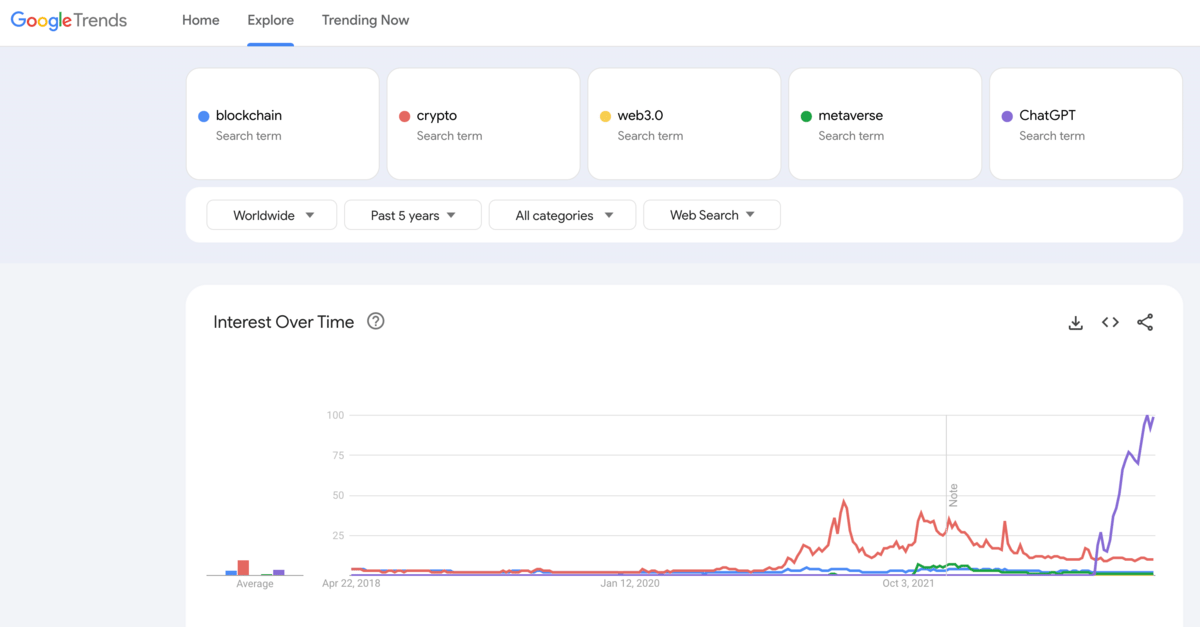
Task: Select the Explore tab
Action: click(271, 20)
